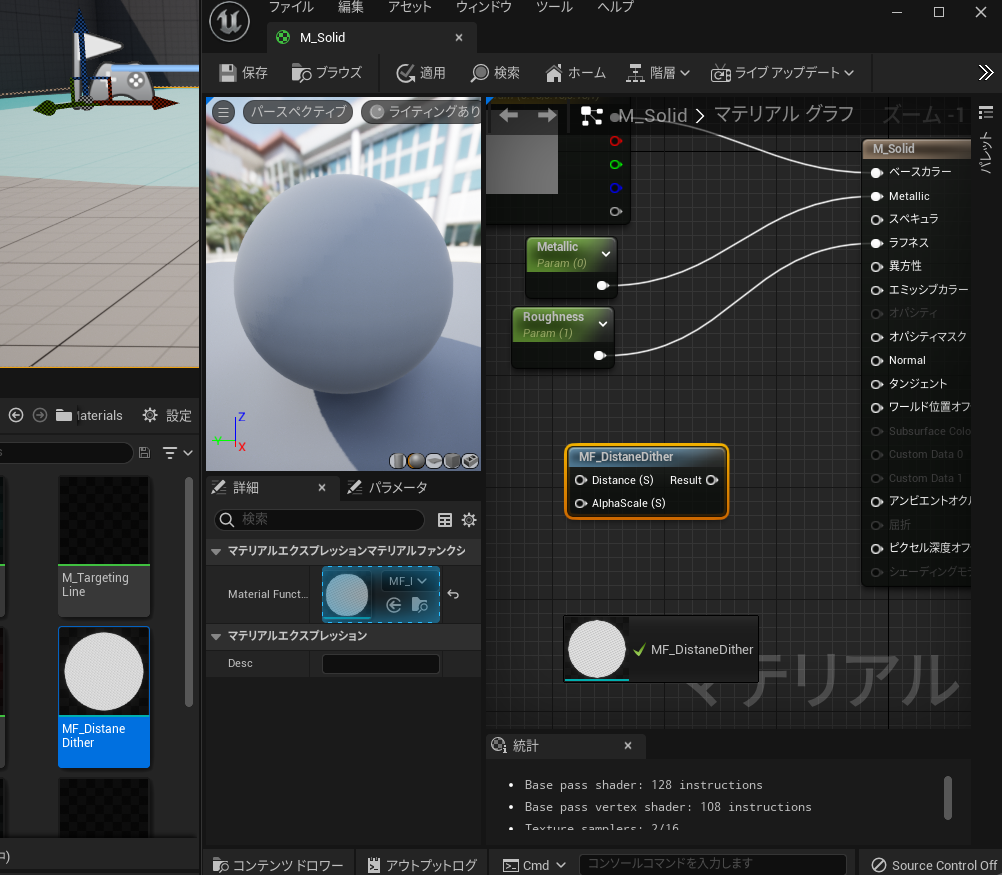Browse to Material Function asset in content
The height and width of the screenshot is (875, 1002).
coord(420,605)
